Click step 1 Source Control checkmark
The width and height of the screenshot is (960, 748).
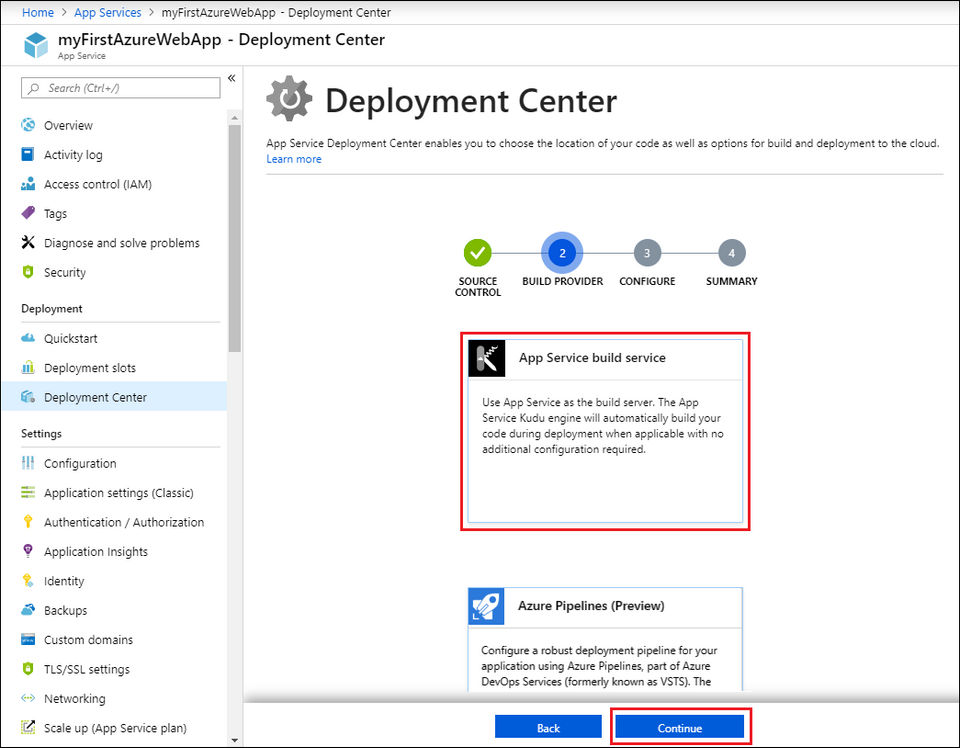click(478, 253)
